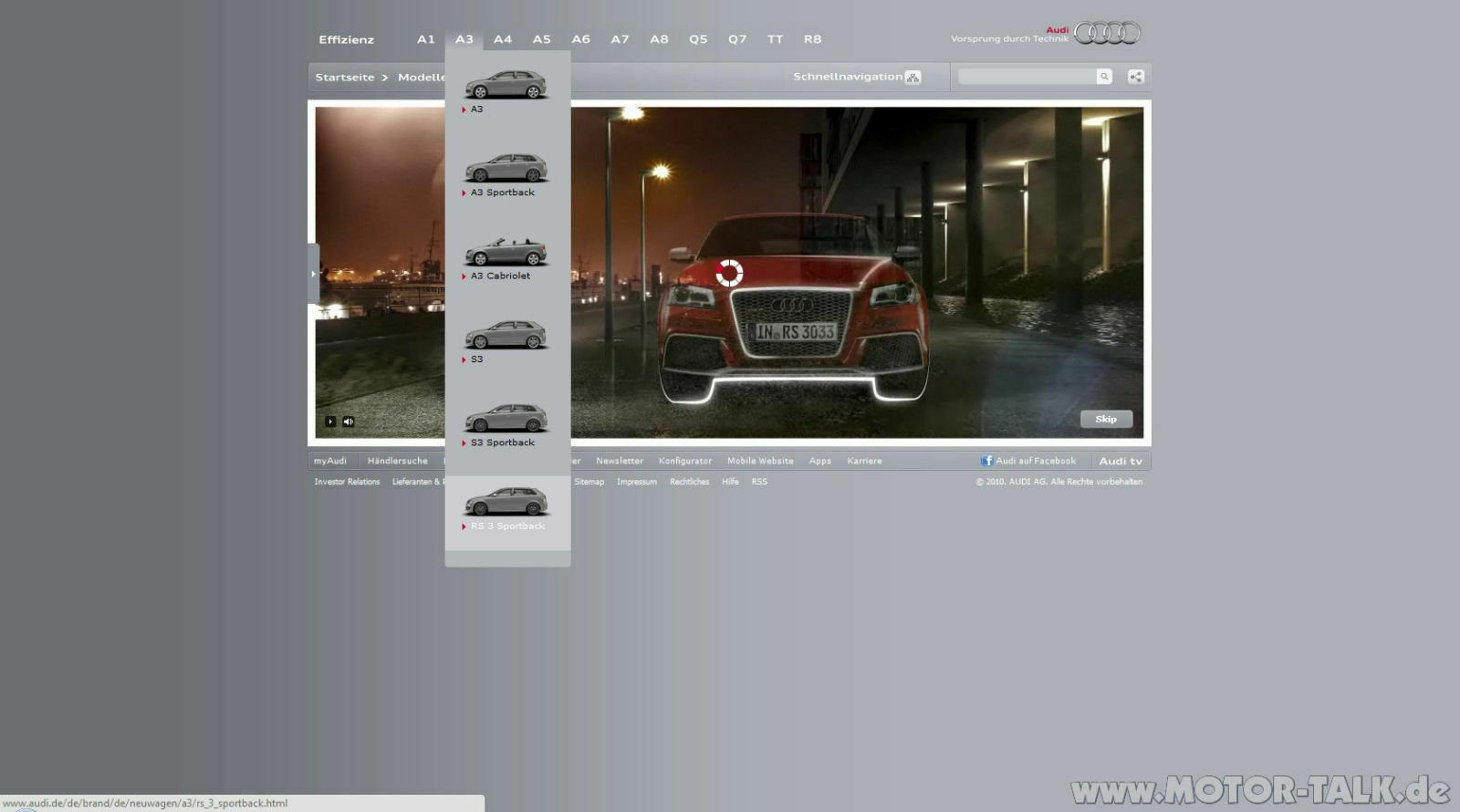1460x812 pixels.
Task: Click the Audi four rings logo
Action: point(1107,34)
